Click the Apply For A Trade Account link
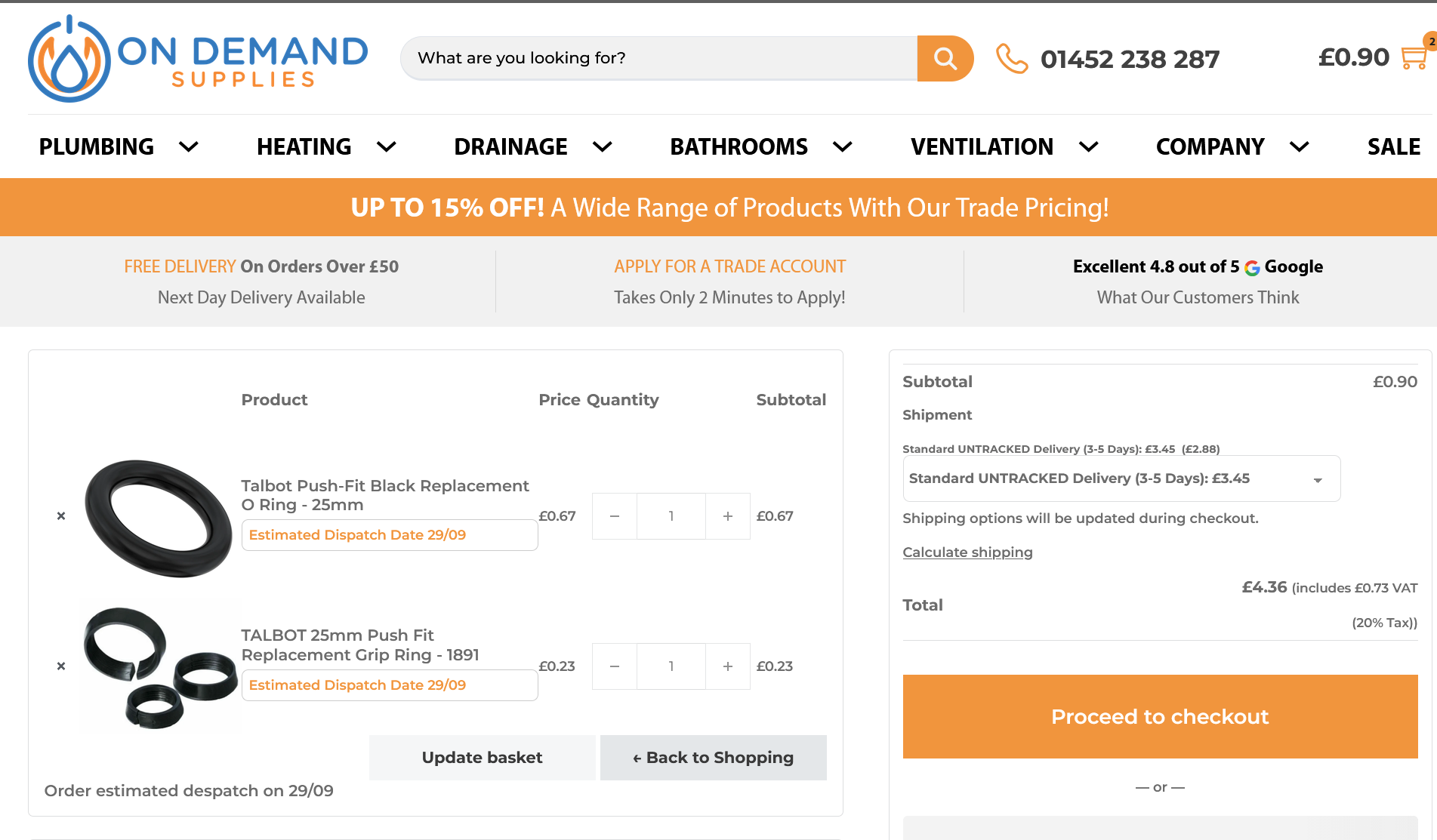 coord(729,266)
